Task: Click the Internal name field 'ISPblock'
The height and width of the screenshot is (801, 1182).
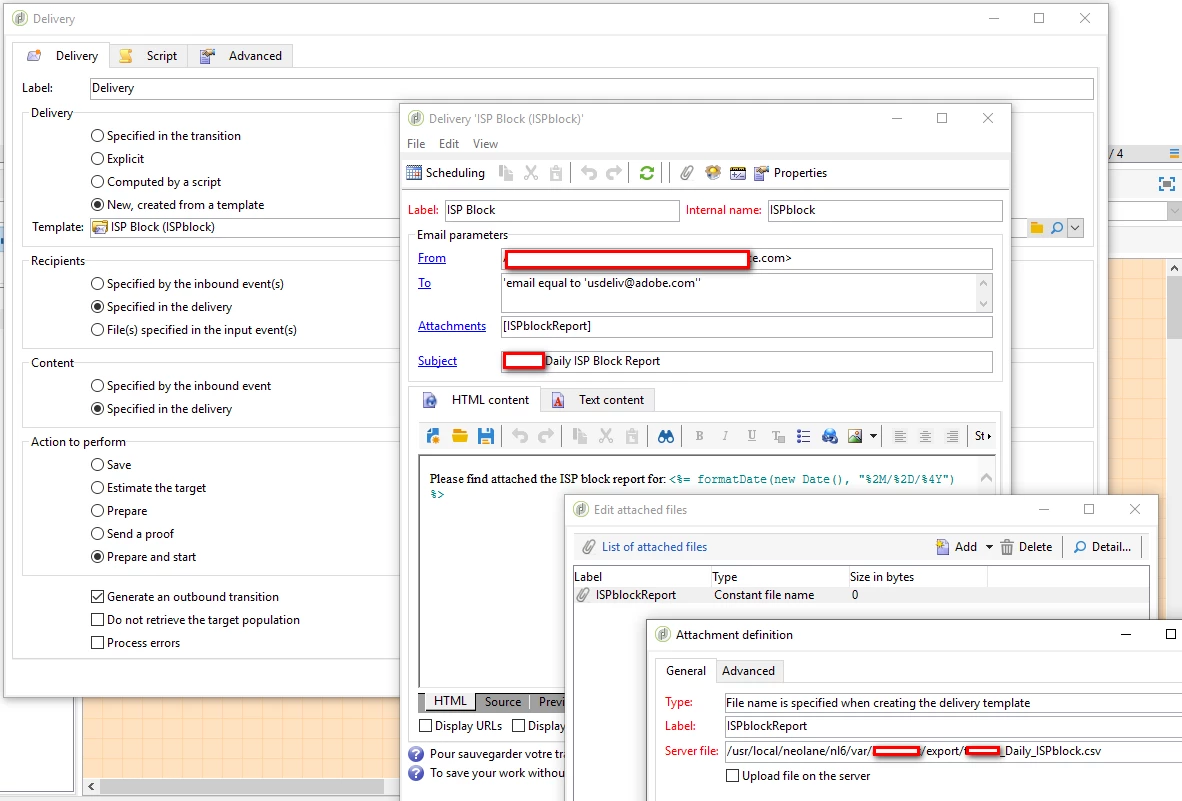Action: tap(885, 210)
